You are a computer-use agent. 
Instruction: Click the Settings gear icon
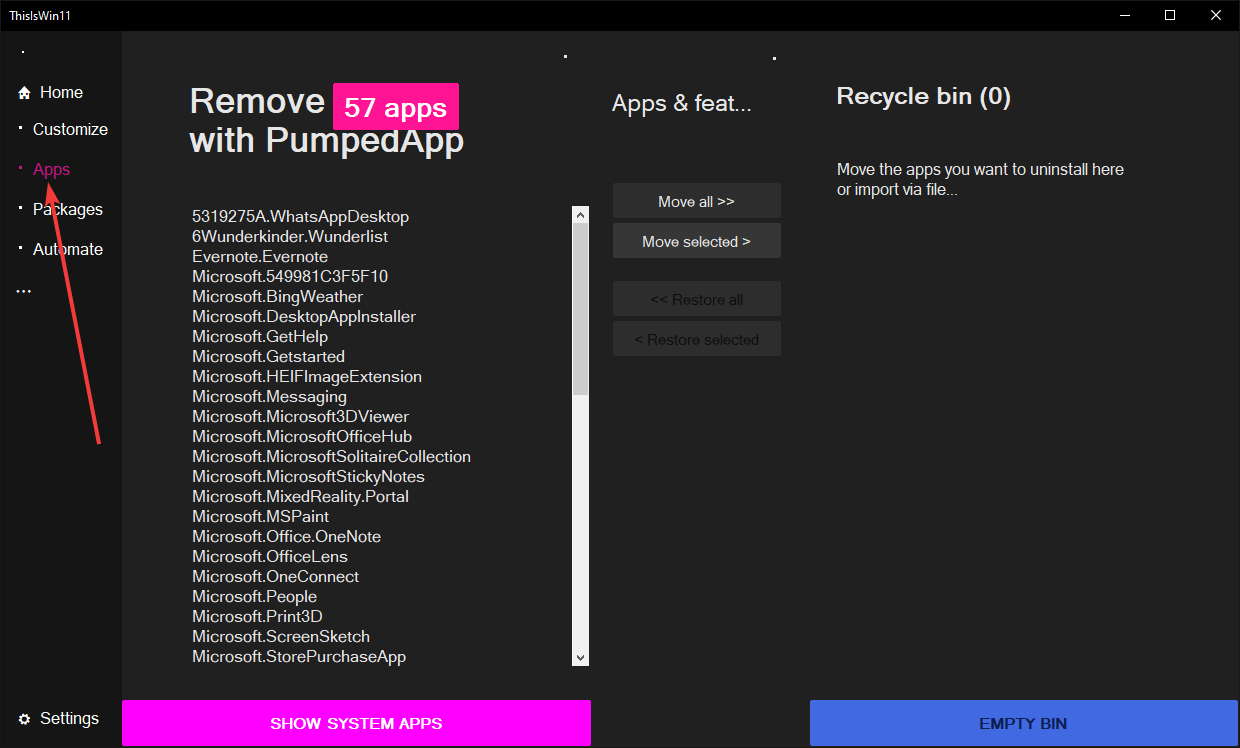(x=24, y=719)
